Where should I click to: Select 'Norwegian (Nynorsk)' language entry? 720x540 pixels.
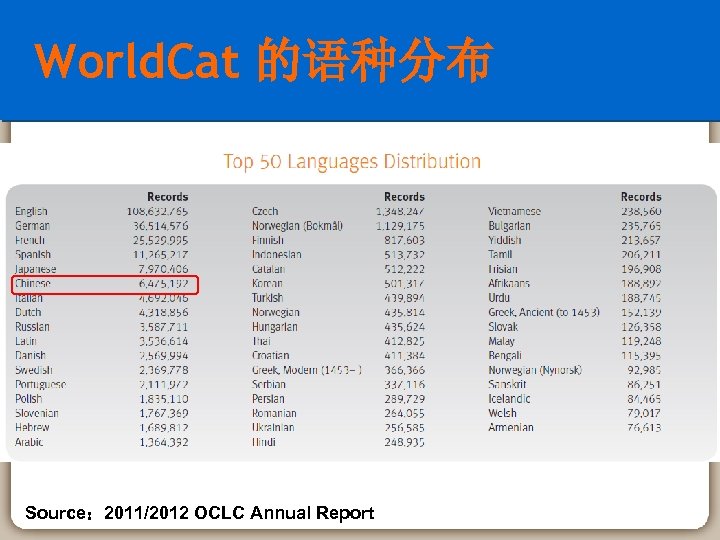coord(535,370)
